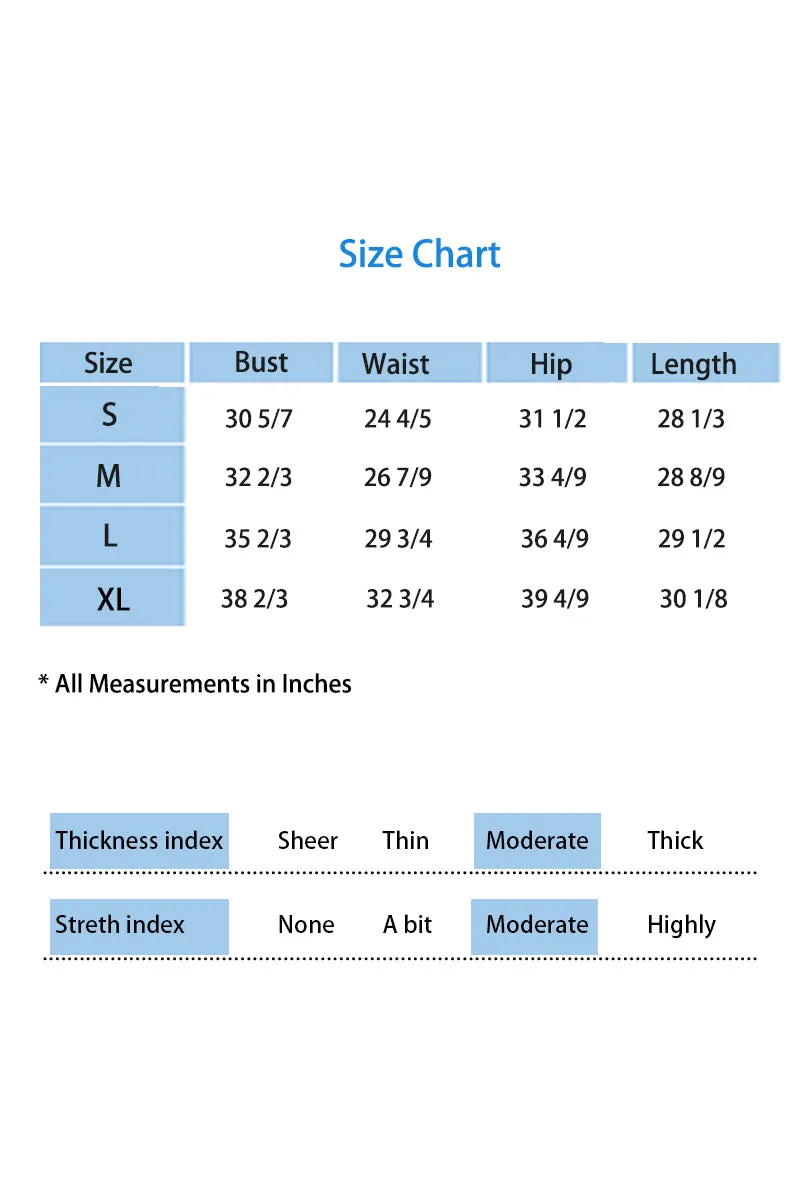Select highlighted Moderate thickness option
Image resolution: width=800 pixels, height=1200 pixels.
click(x=537, y=841)
